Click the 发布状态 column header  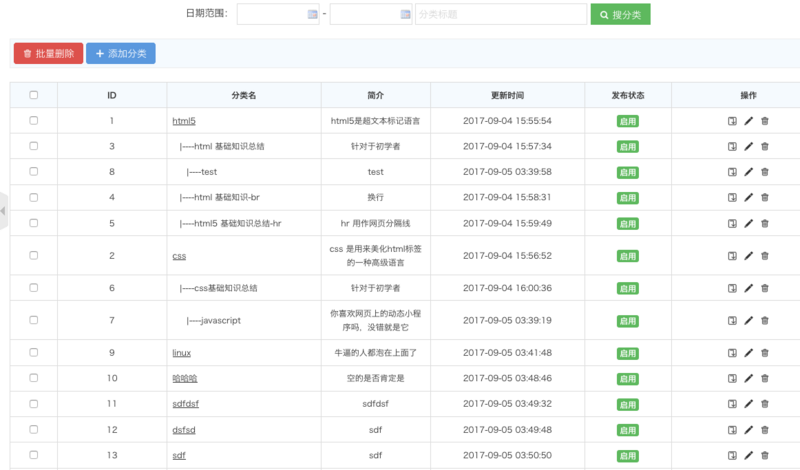tap(628, 95)
